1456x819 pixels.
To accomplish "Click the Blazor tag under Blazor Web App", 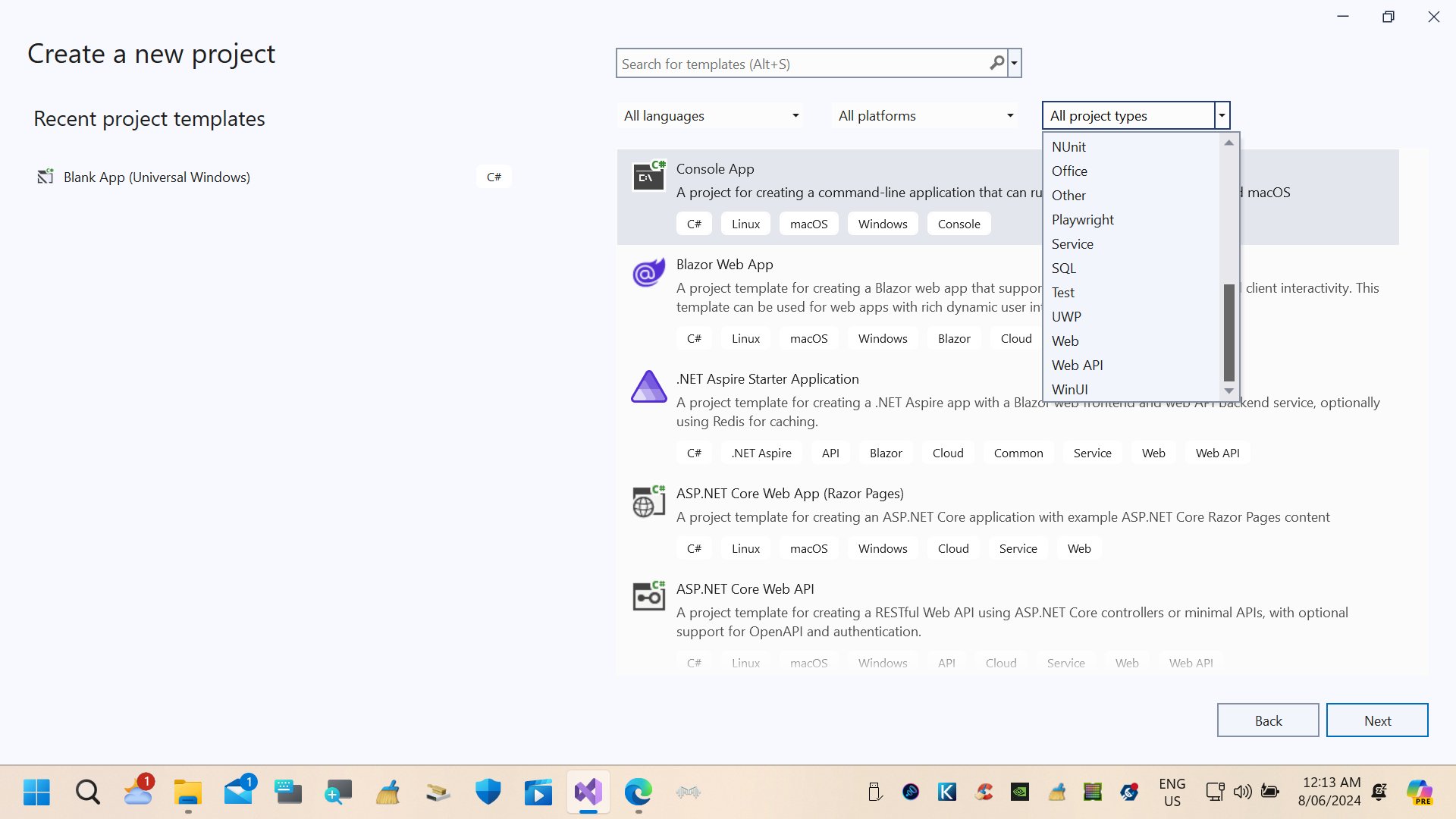I will click(954, 338).
